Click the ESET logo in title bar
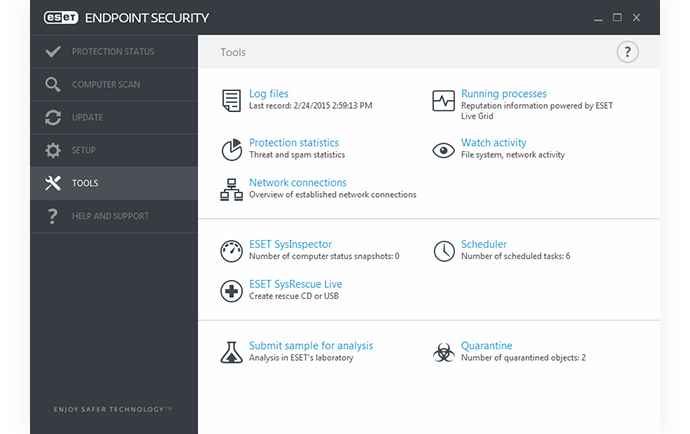Screen dimensions: 690x434 click(61, 18)
